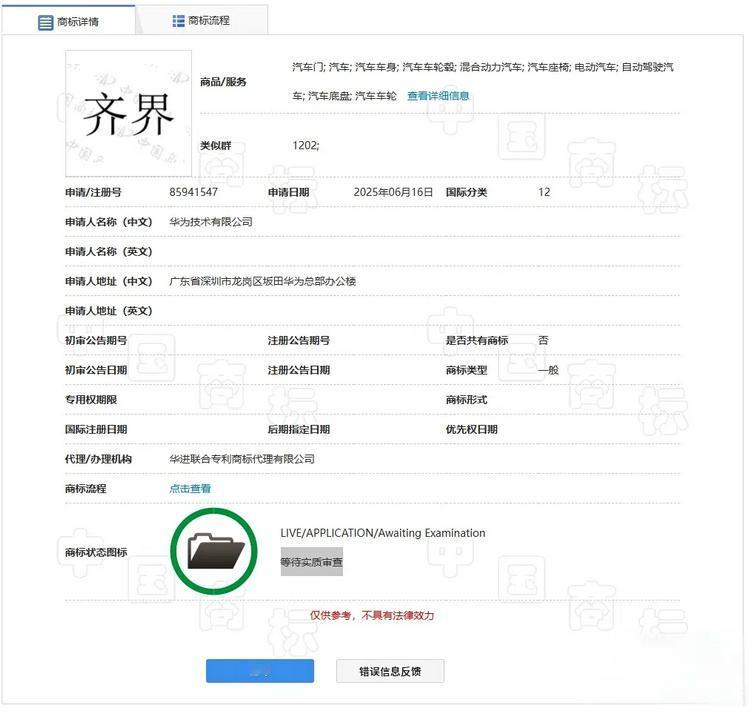752x712 pixels.
Task: Click the 代理/办理机构 label
Action: [99, 459]
